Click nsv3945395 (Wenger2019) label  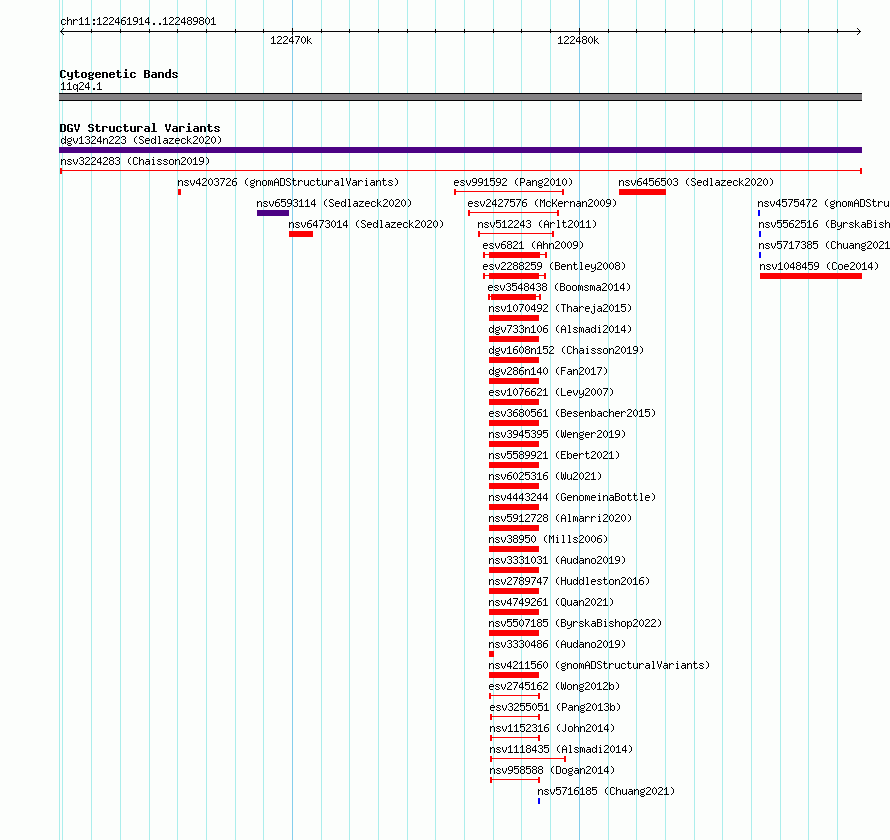(557, 434)
